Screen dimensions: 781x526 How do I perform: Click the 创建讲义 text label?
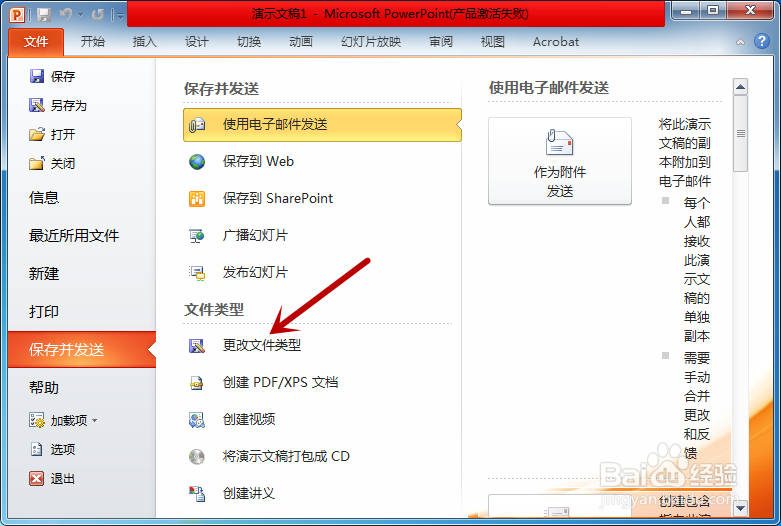[249, 493]
